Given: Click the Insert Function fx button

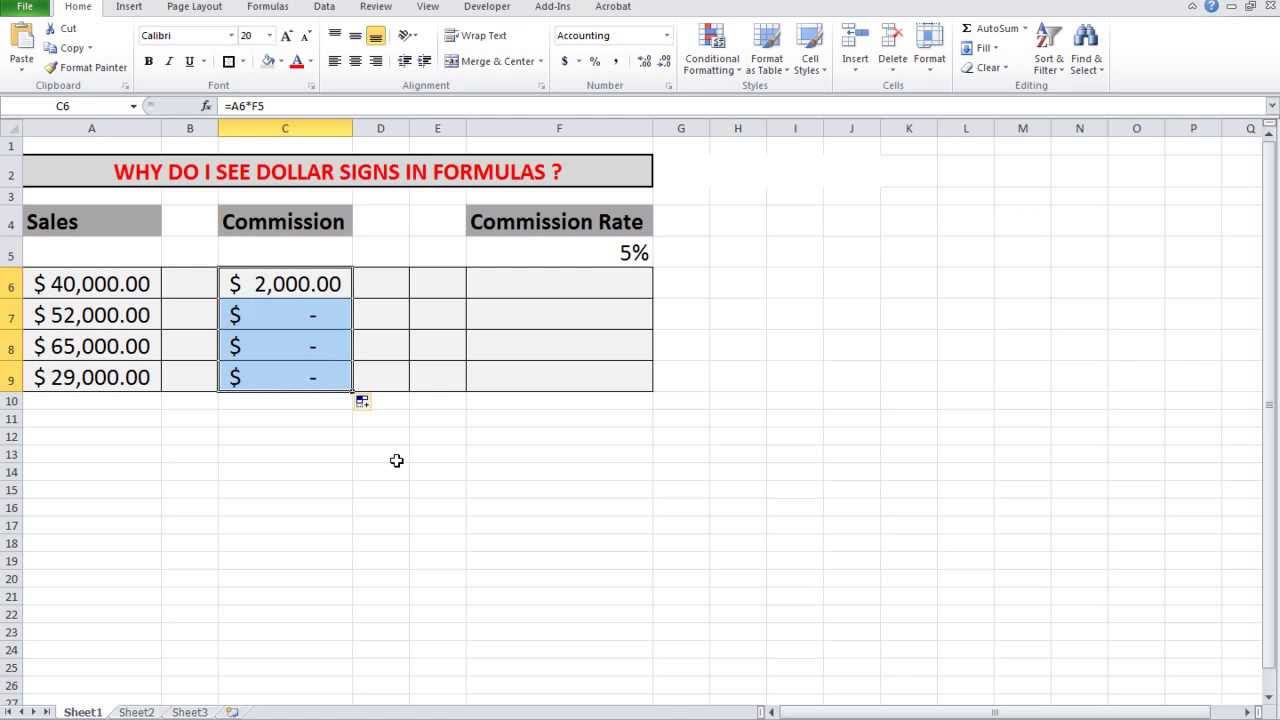Looking at the screenshot, I should click(x=206, y=106).
